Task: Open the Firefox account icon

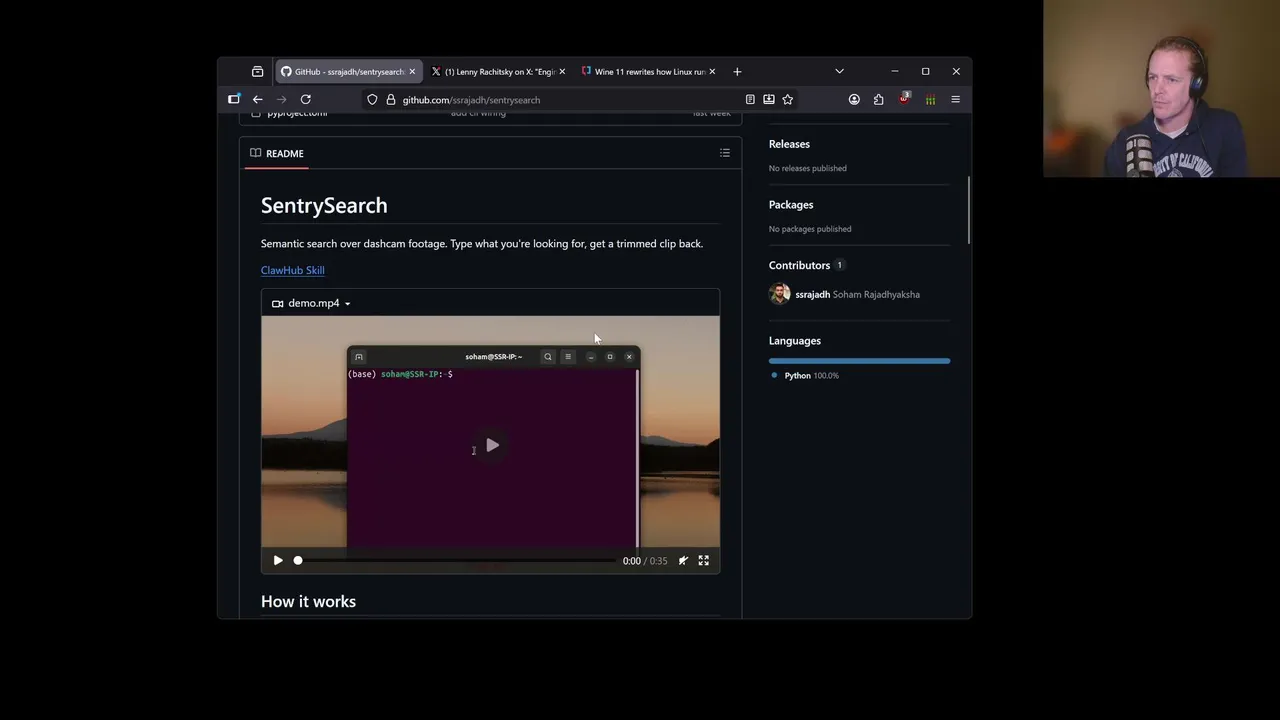Action: (x=854, y=99)
